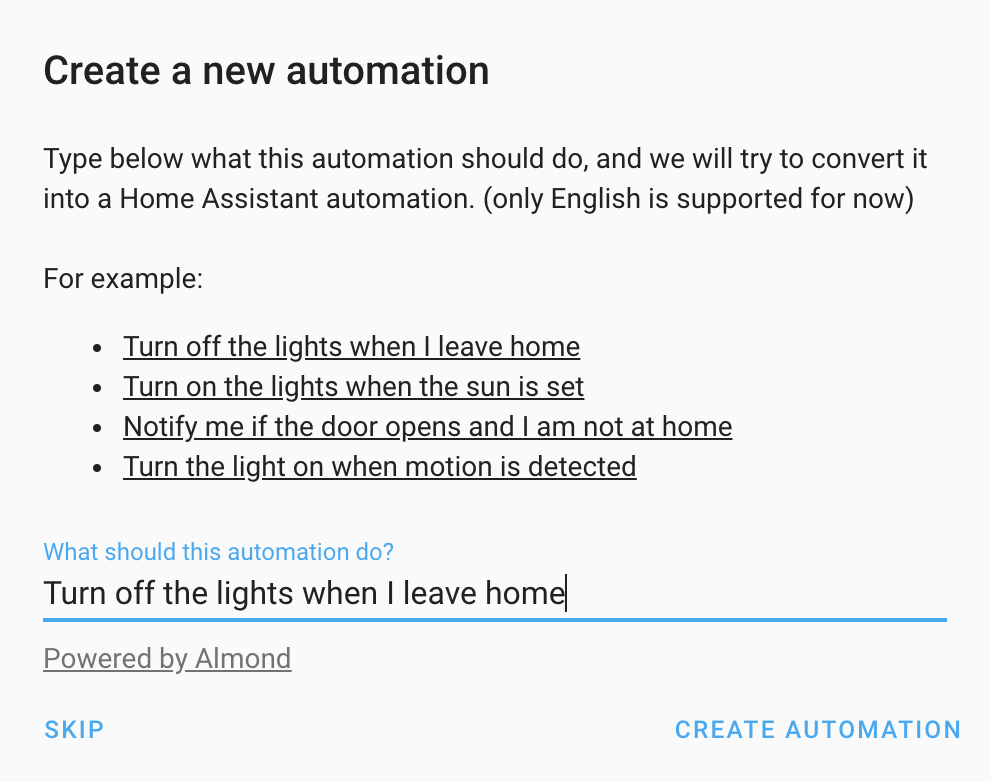Click 'Notify me if the door opens and I am not at home'
The height and width of the screenshot is (782, 991).
(x=427, y=426)
